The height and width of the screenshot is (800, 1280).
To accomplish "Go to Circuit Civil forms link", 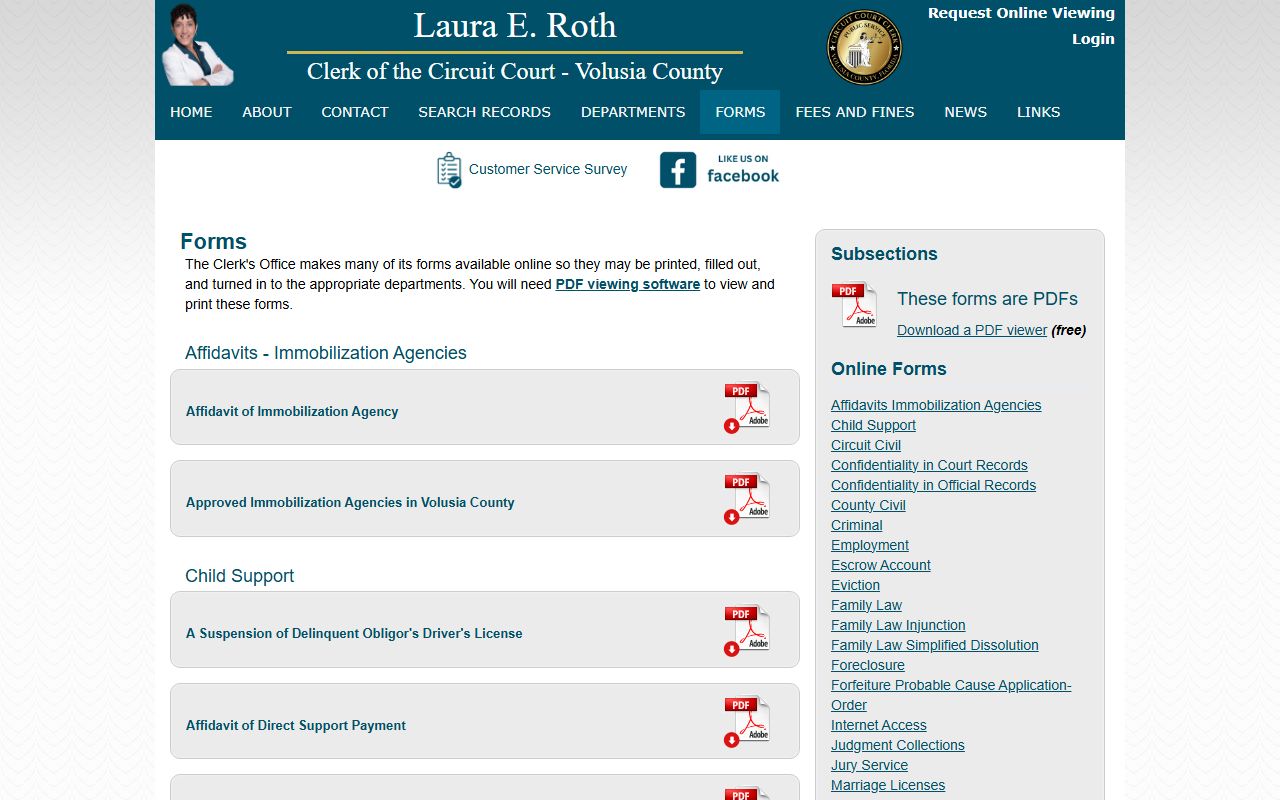I will click(866, 445).
